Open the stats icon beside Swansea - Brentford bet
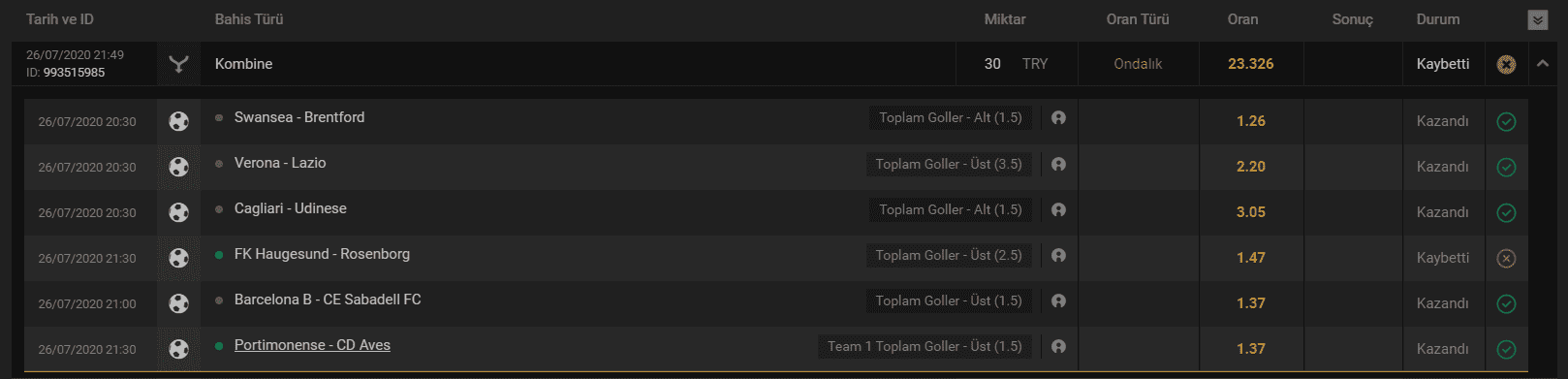 pos(1058,117)
